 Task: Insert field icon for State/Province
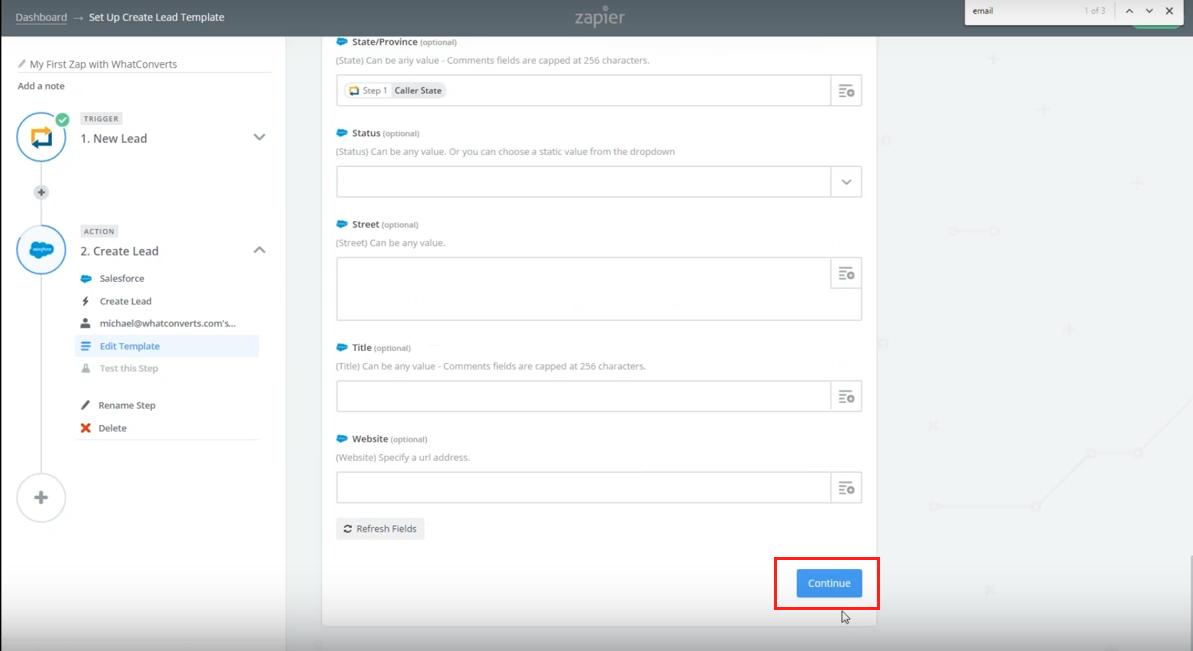(846, 91)
